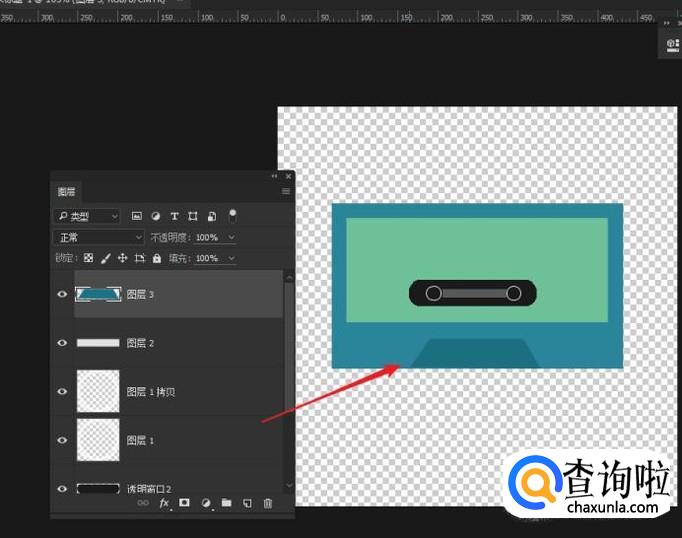
Task: Add a layer mask
Action: coord(184,503)
